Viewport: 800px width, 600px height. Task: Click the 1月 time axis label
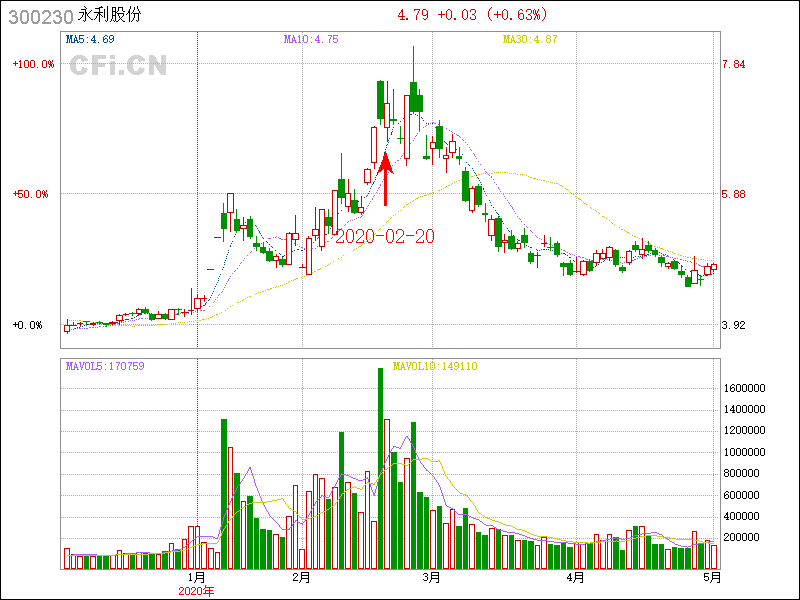click(197, 578)
